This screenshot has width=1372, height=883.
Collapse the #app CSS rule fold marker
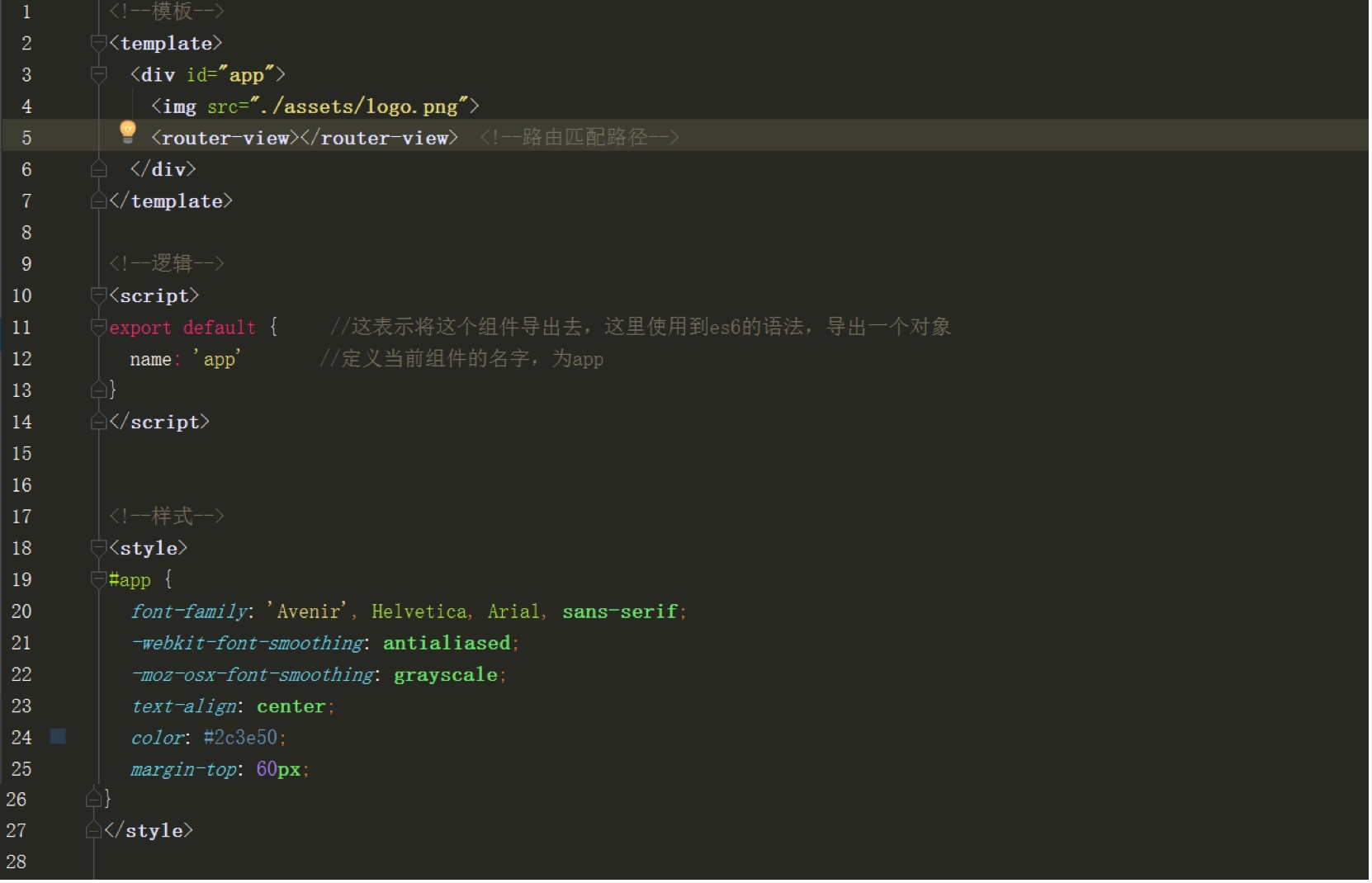(99, 580)
